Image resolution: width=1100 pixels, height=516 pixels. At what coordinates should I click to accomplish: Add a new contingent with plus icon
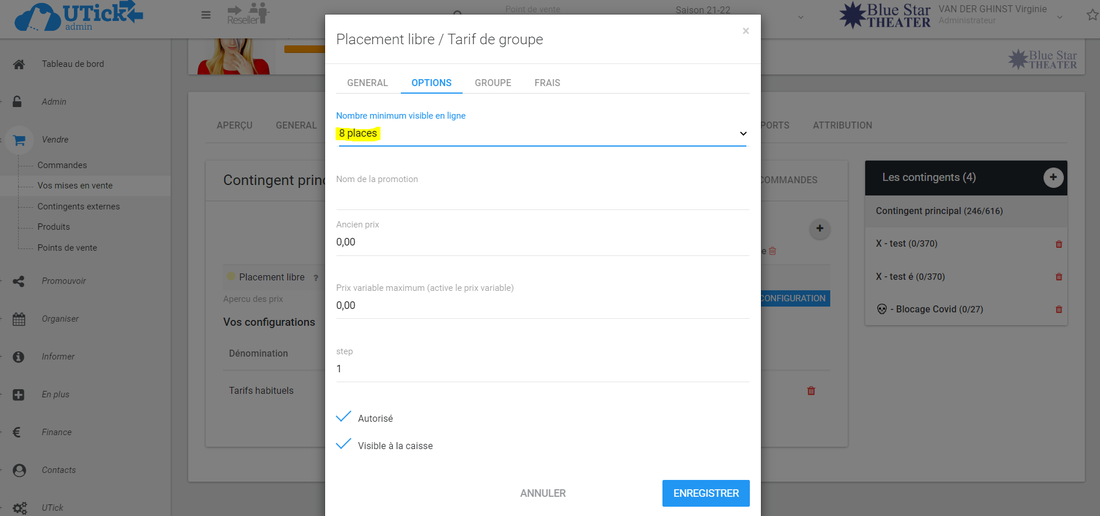[x=1052, y=177]
